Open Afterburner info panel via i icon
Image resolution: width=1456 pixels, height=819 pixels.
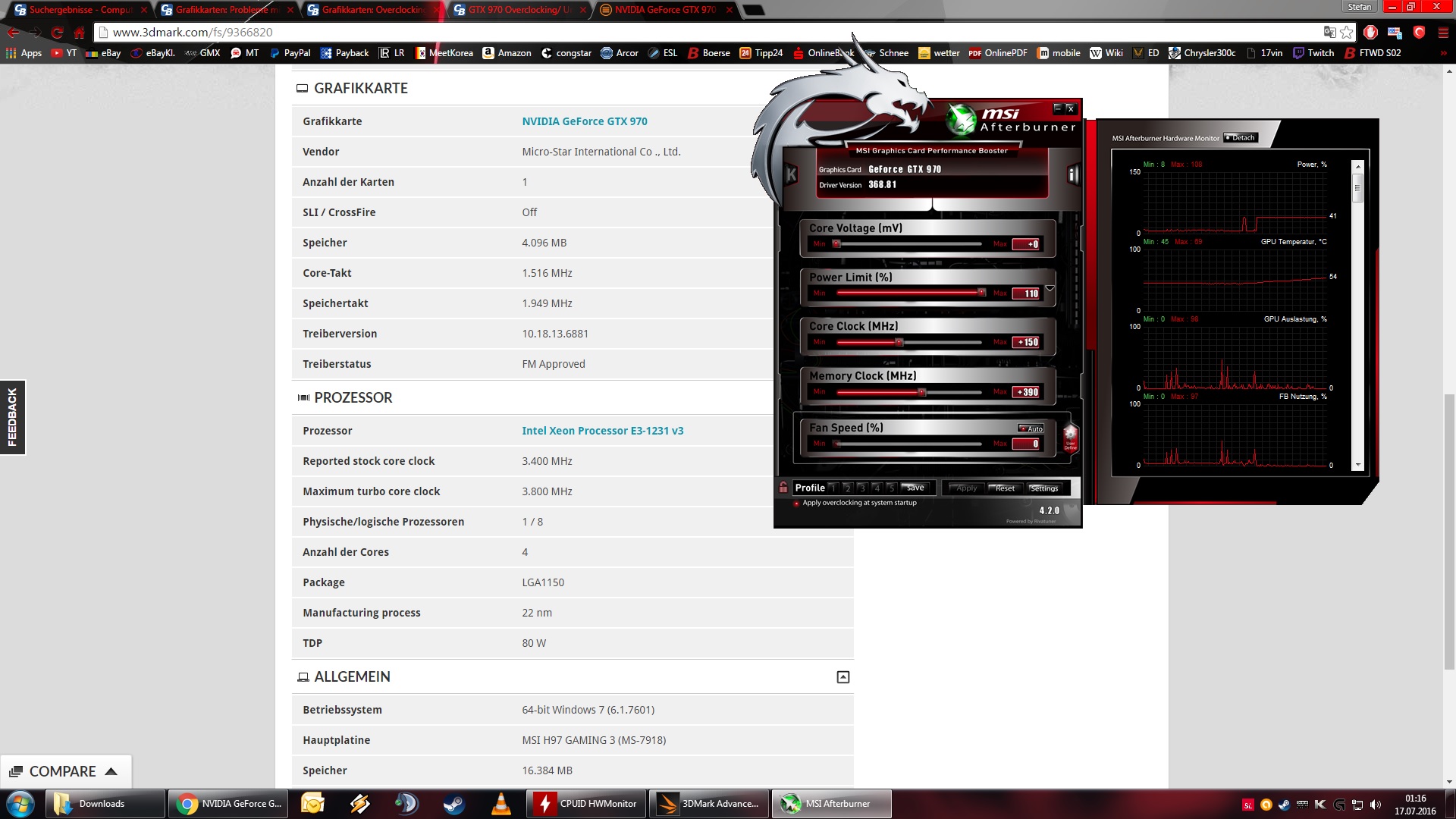pyautogui.click(x=1072, y=174)
